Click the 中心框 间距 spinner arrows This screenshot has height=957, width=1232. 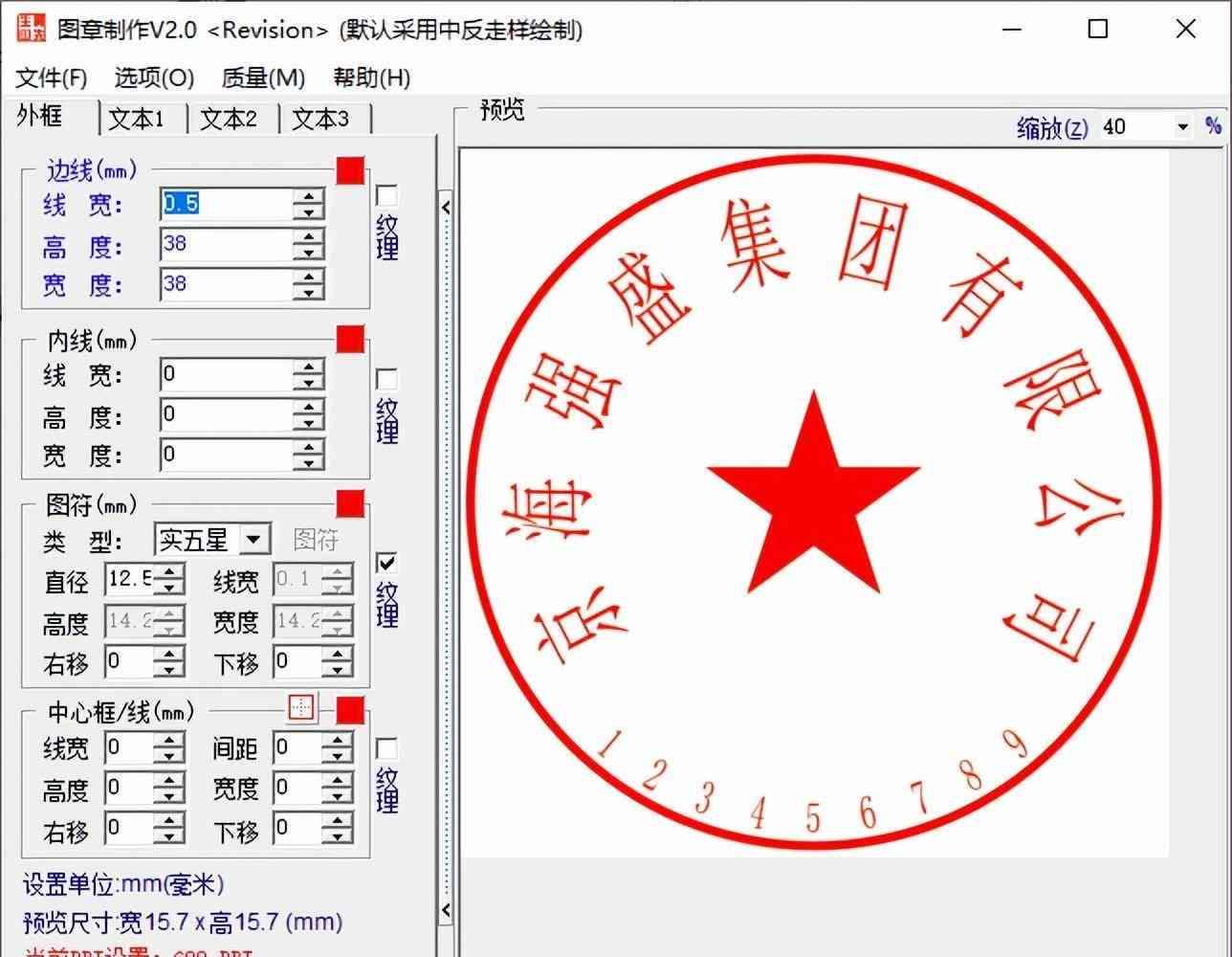click(338, 747)
